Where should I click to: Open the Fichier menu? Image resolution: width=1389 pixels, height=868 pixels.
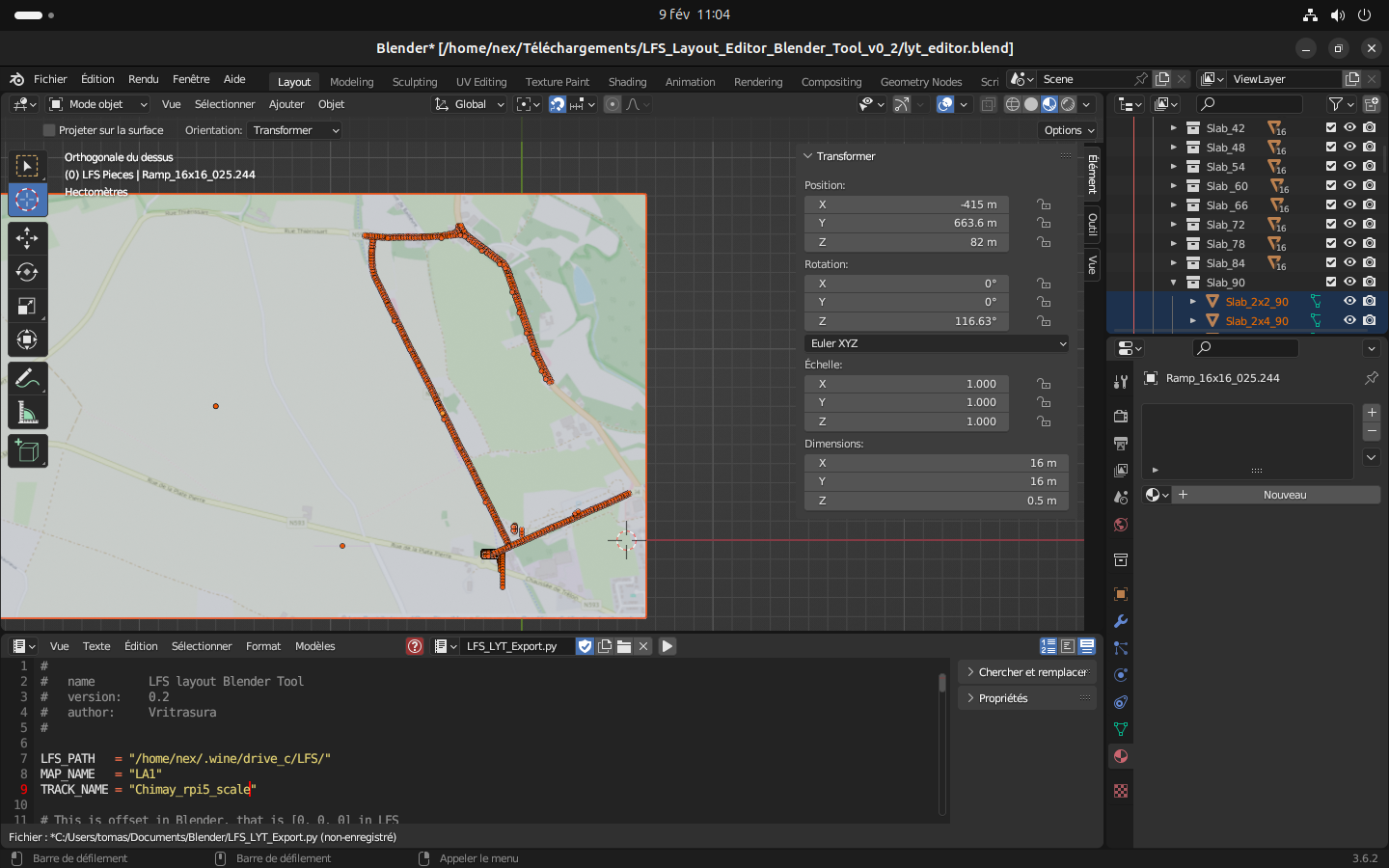point(50,79)
